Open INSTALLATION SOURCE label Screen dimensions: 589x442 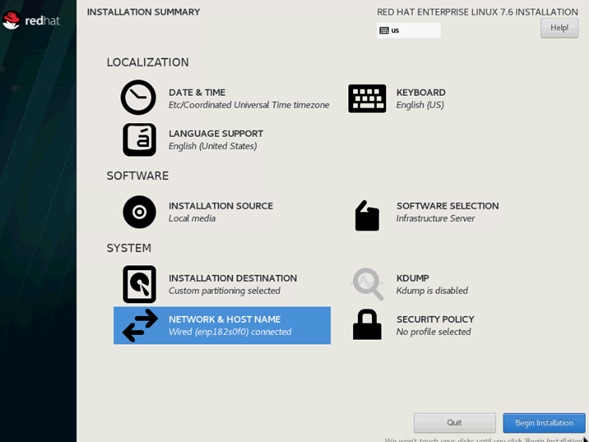(220, 206)
